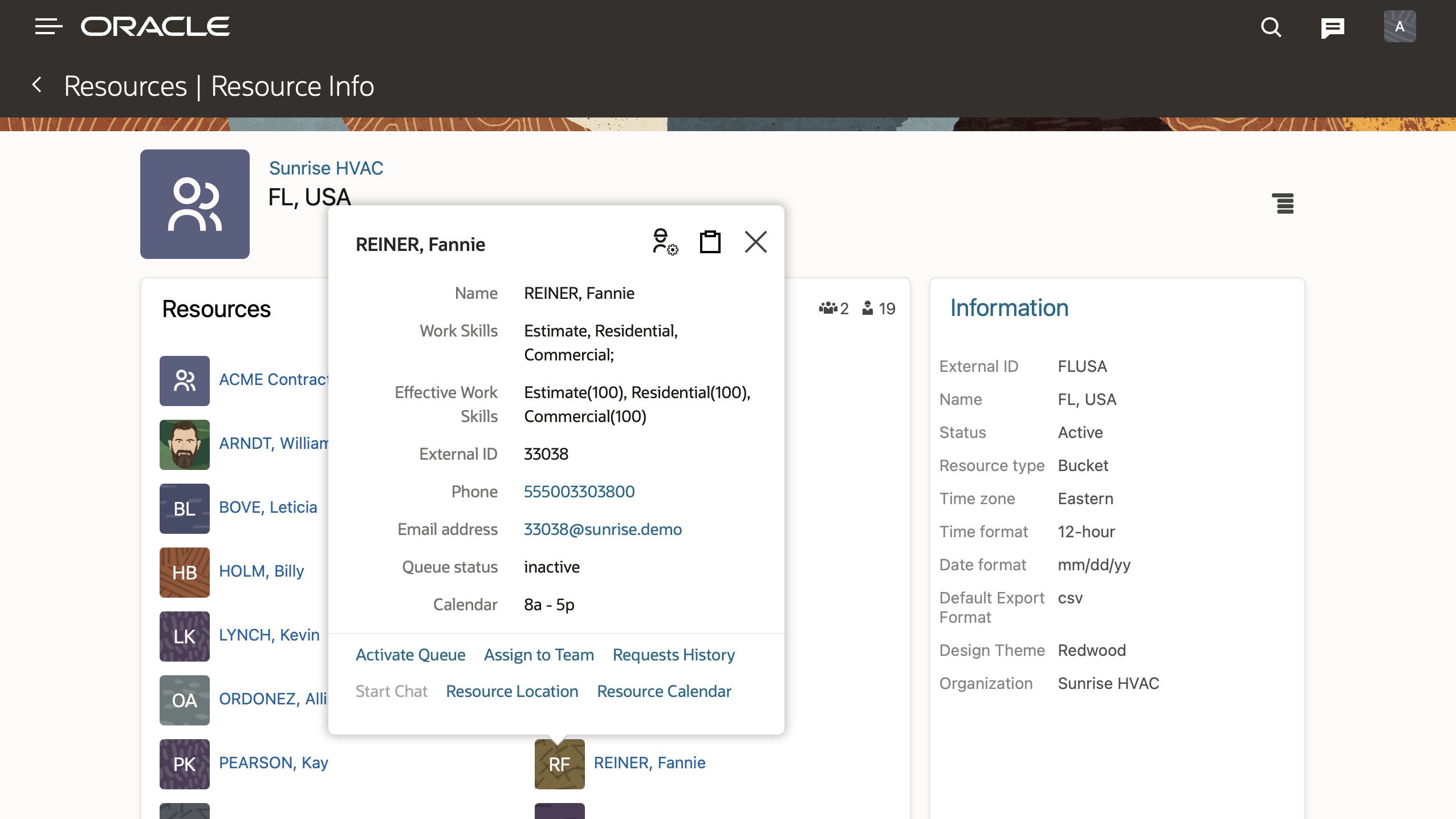Click Status value Active
The width and height of the screenshot is (1456, 819).
coord(1080,432)
